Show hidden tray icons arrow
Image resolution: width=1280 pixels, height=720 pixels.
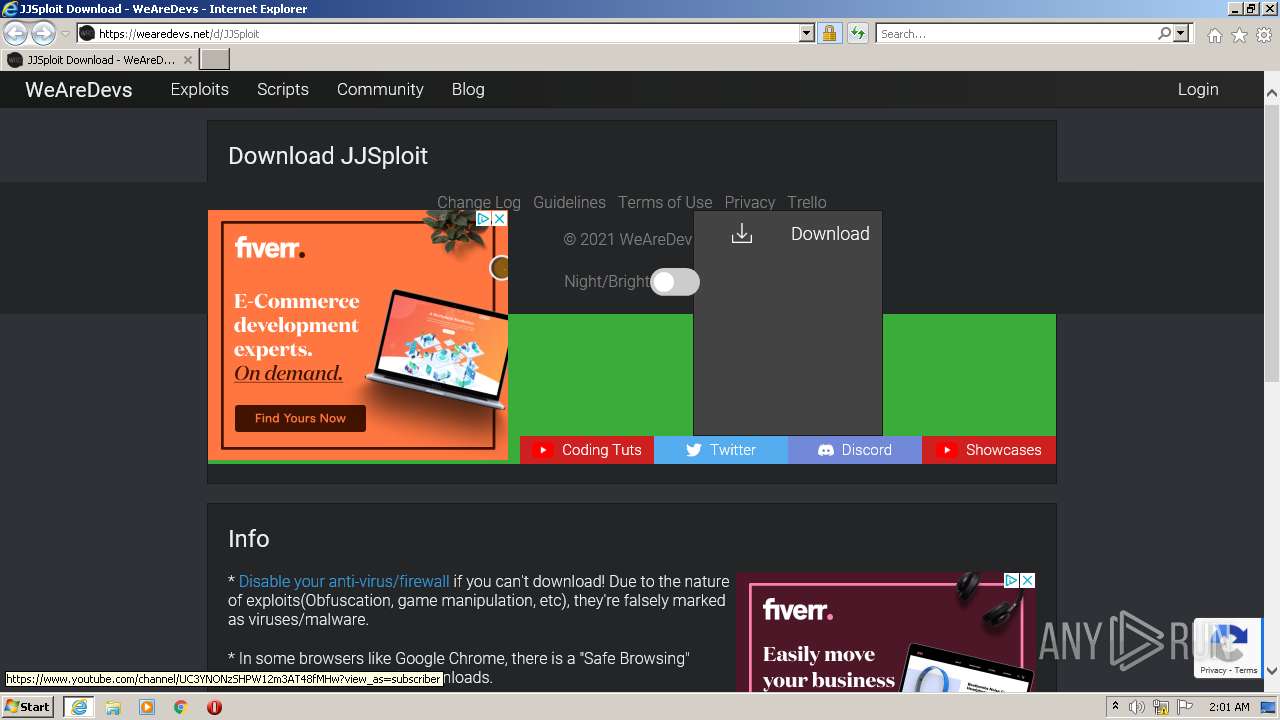(x=1115, y=707)
